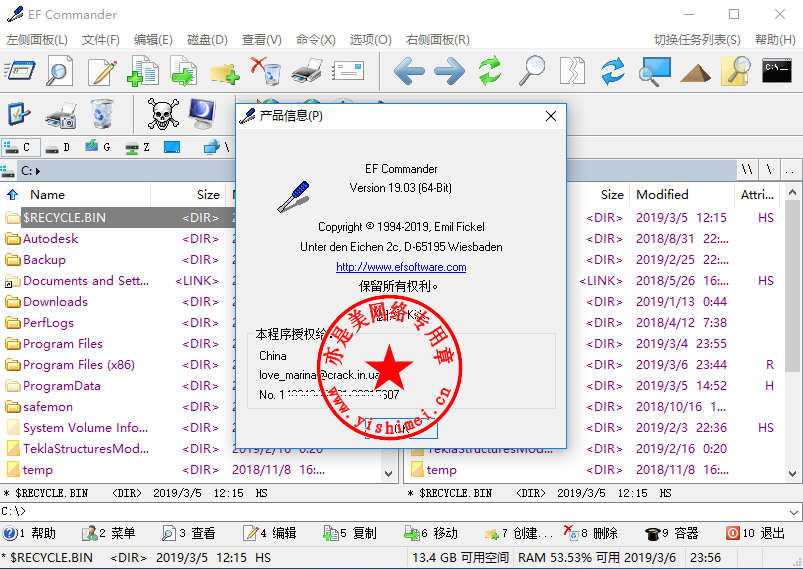803x569 pixels.
Task: Close the 产品信息(P) dialog
Action: coord(551,116)
